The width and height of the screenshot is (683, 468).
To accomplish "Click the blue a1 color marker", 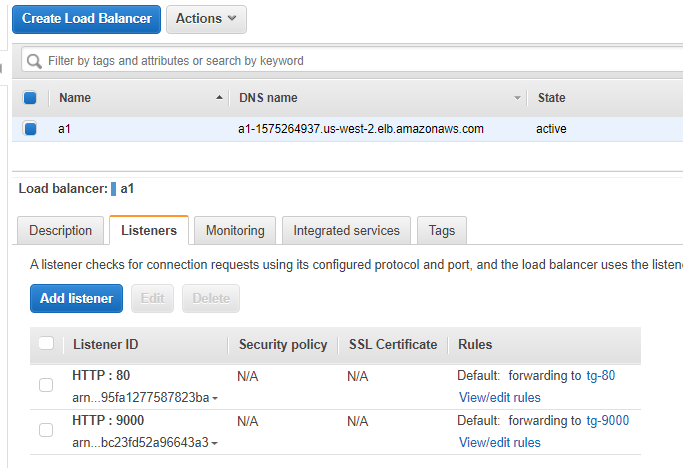I will pos(113,189).
